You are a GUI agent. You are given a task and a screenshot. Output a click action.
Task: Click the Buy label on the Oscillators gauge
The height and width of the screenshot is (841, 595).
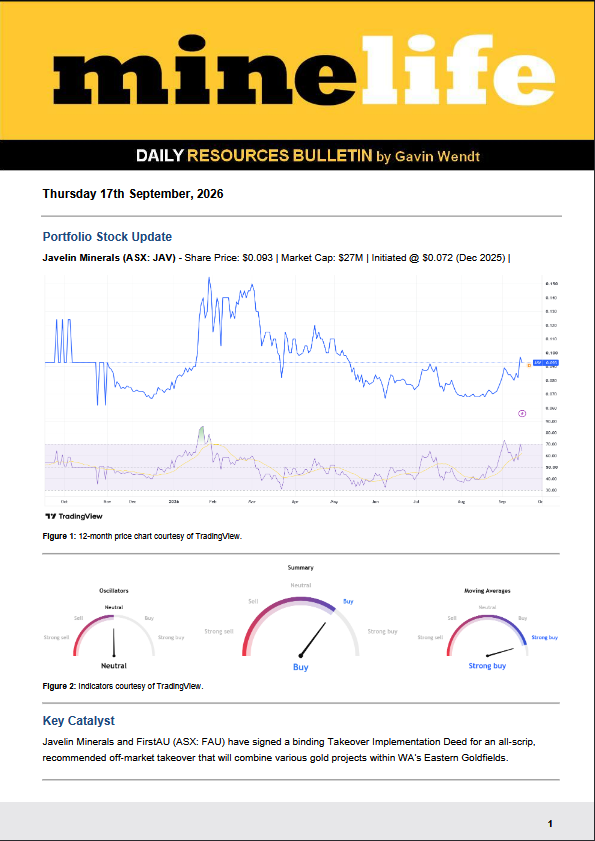tap(149, 618)
